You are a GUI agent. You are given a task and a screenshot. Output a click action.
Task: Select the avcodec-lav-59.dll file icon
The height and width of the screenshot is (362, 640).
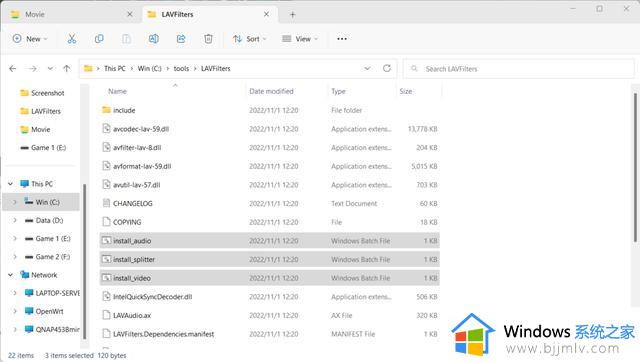tap(106, 129)
